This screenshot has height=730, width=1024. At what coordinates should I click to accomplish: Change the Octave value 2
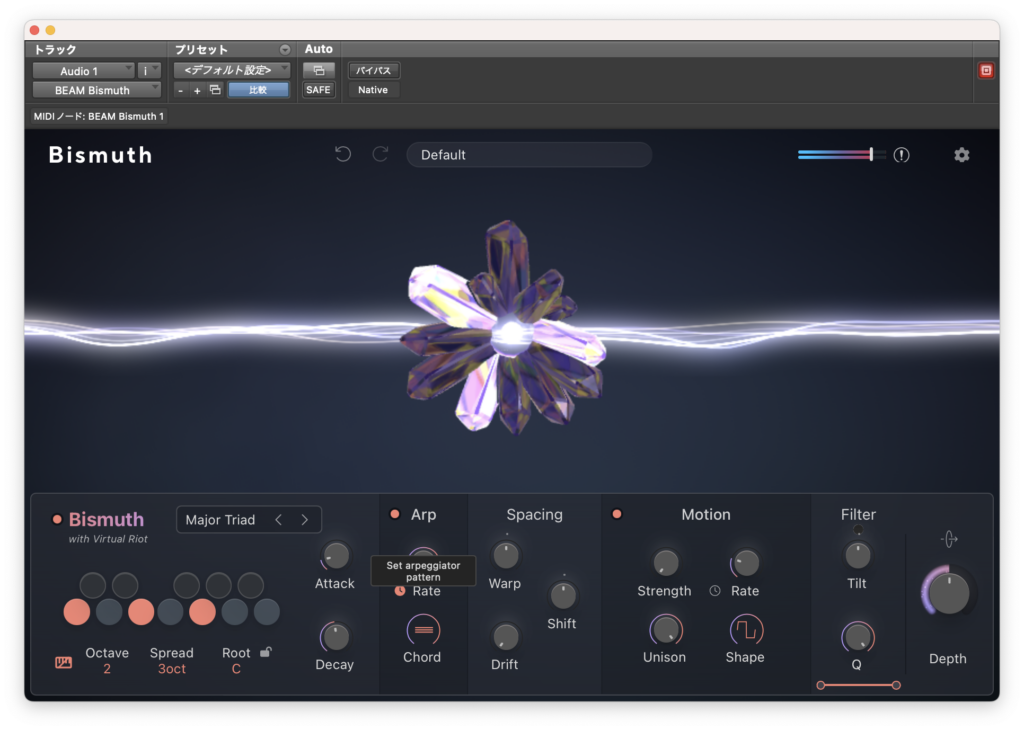pos(106,669)
